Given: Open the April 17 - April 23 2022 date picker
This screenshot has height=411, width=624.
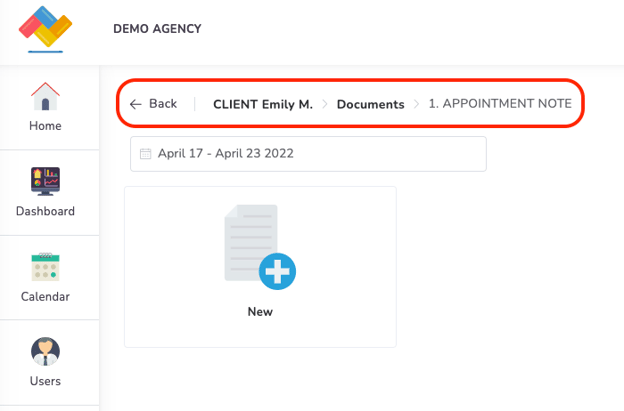Looking at the screenshot, I should coord(308,154).
